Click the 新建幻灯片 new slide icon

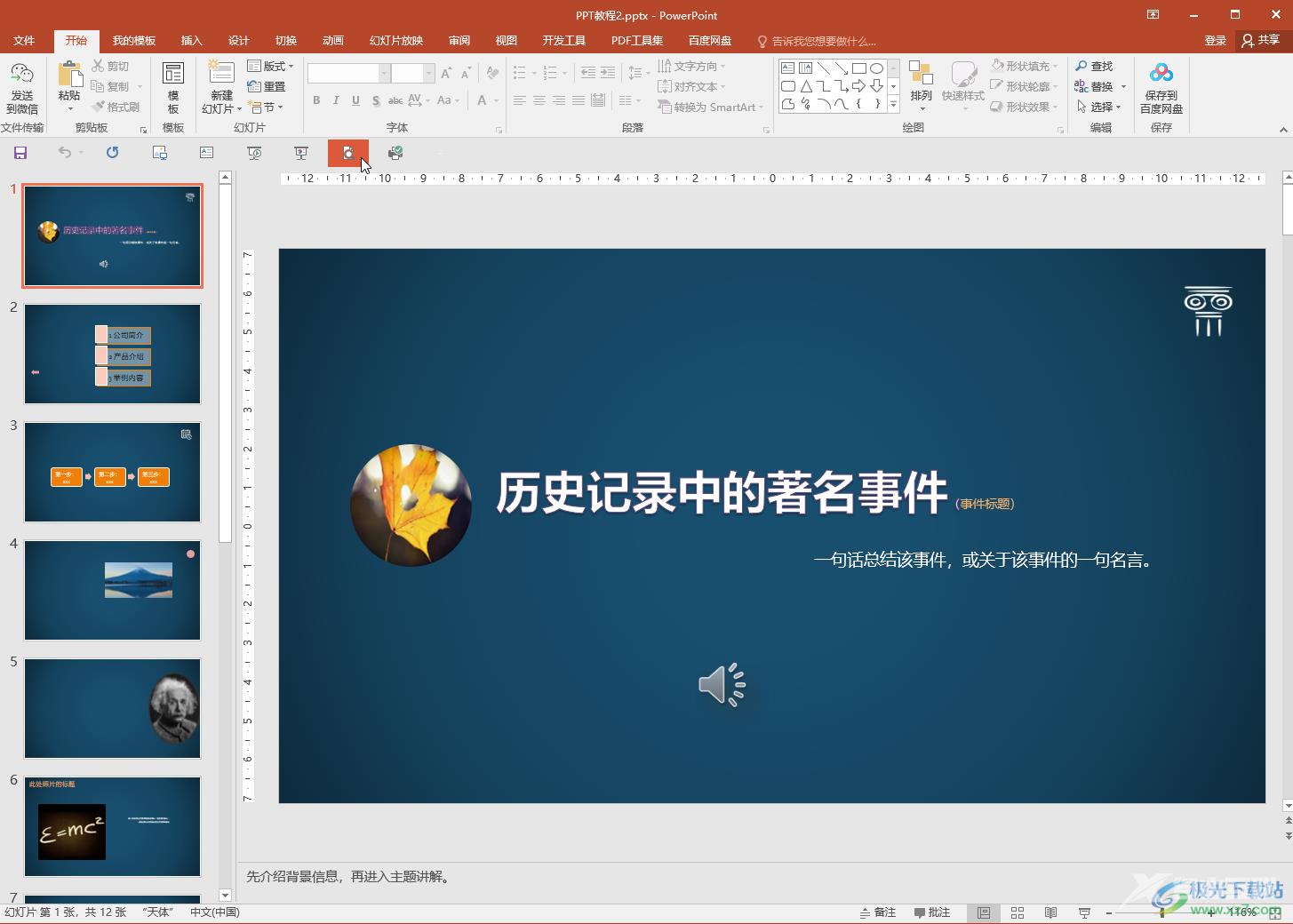pyautogui.click(x=221, y=73)
